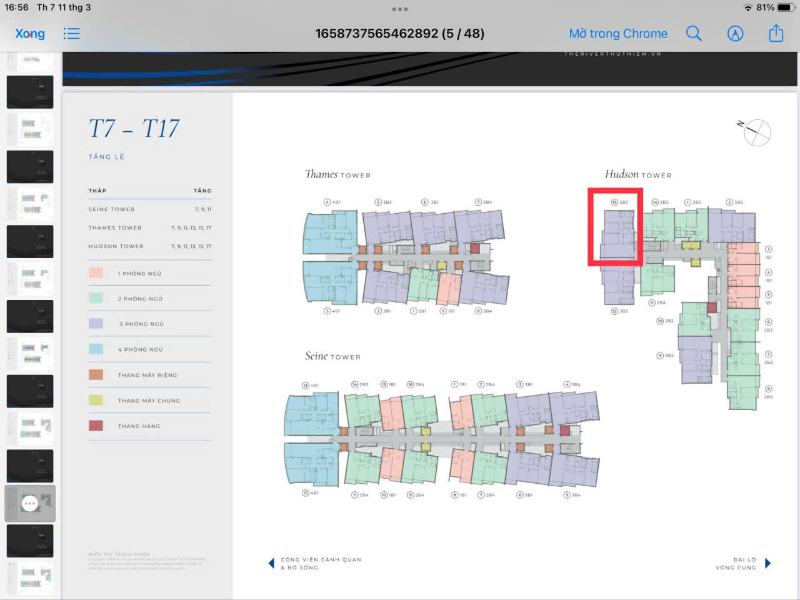The width and height of the screenshot is (800, 600).
Task: Click the red-highlighted Hudson Tower unit
Action: click(x=615, y=227)
